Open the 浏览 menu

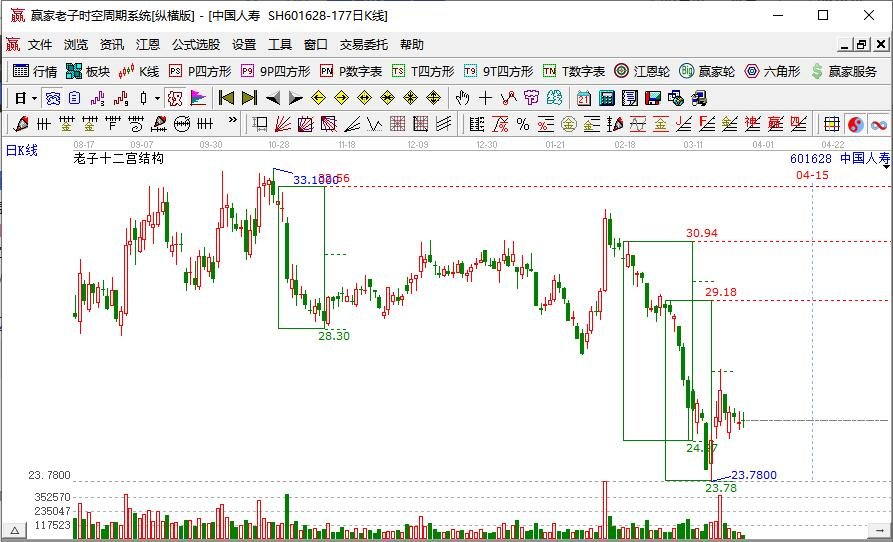76,44
